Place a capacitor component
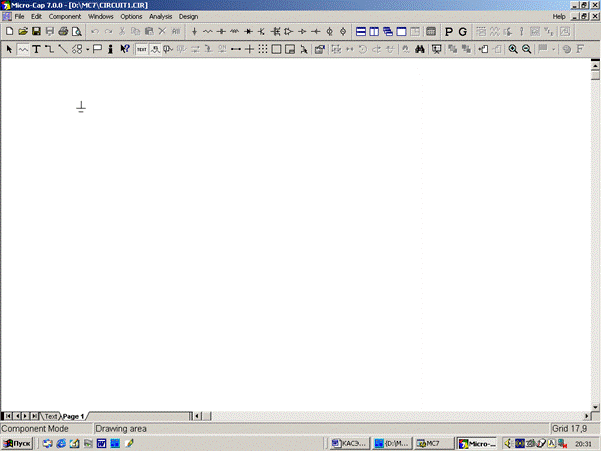 (221, 31)
